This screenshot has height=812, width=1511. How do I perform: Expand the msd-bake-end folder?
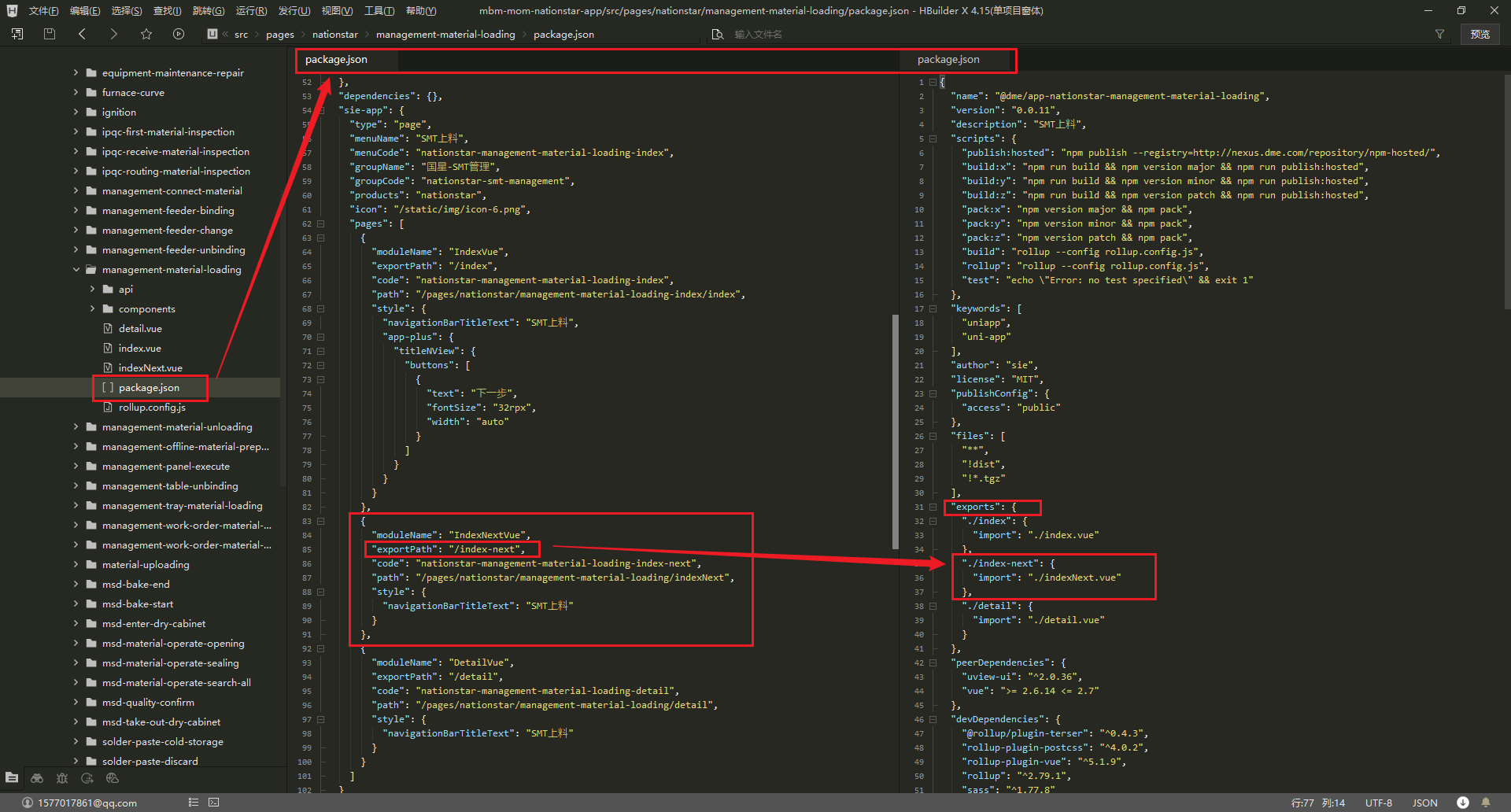click(76, 584)
